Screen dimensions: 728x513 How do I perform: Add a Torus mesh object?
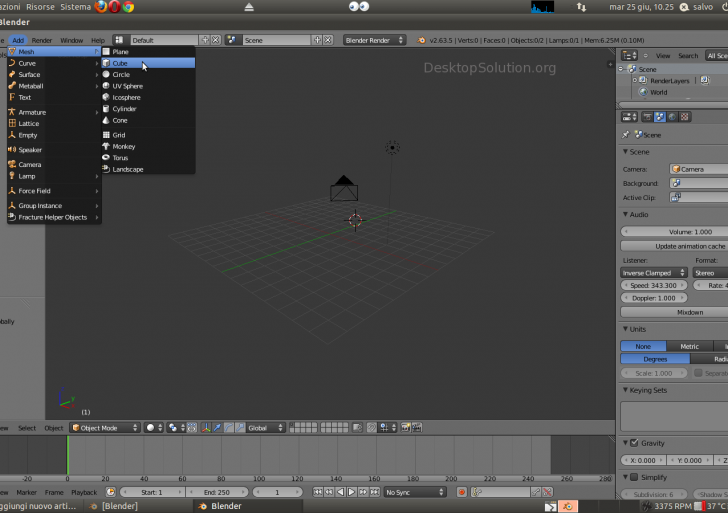click(120, 158)
